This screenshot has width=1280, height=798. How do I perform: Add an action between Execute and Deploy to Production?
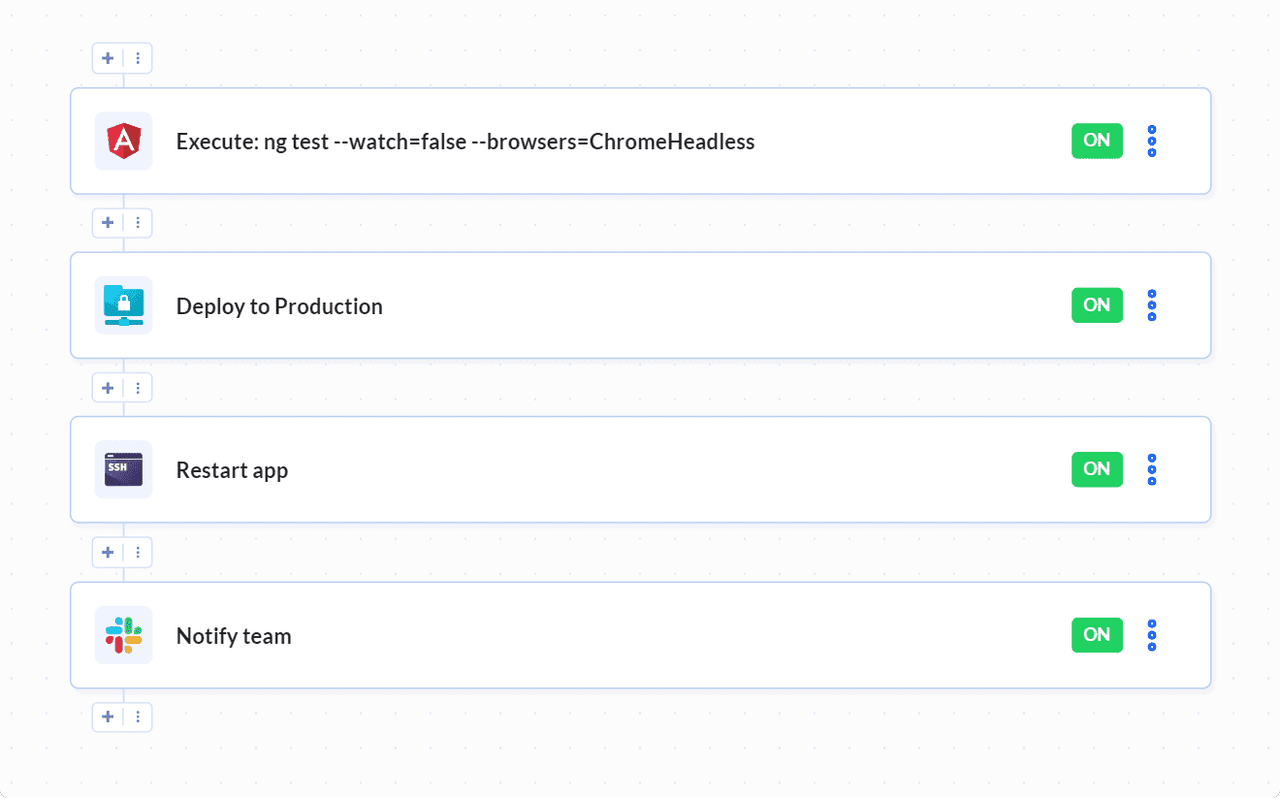point(108,222)
